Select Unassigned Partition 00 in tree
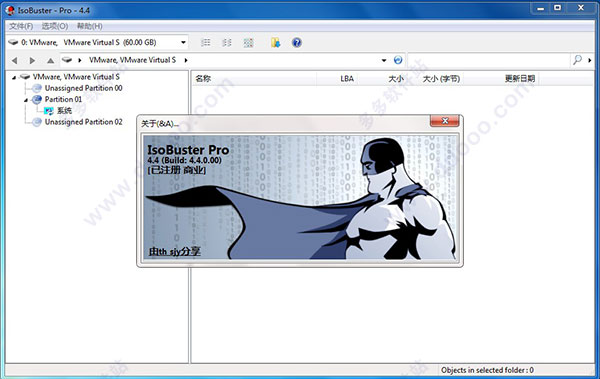Screen dimensions: 600x379 [83, 88]
